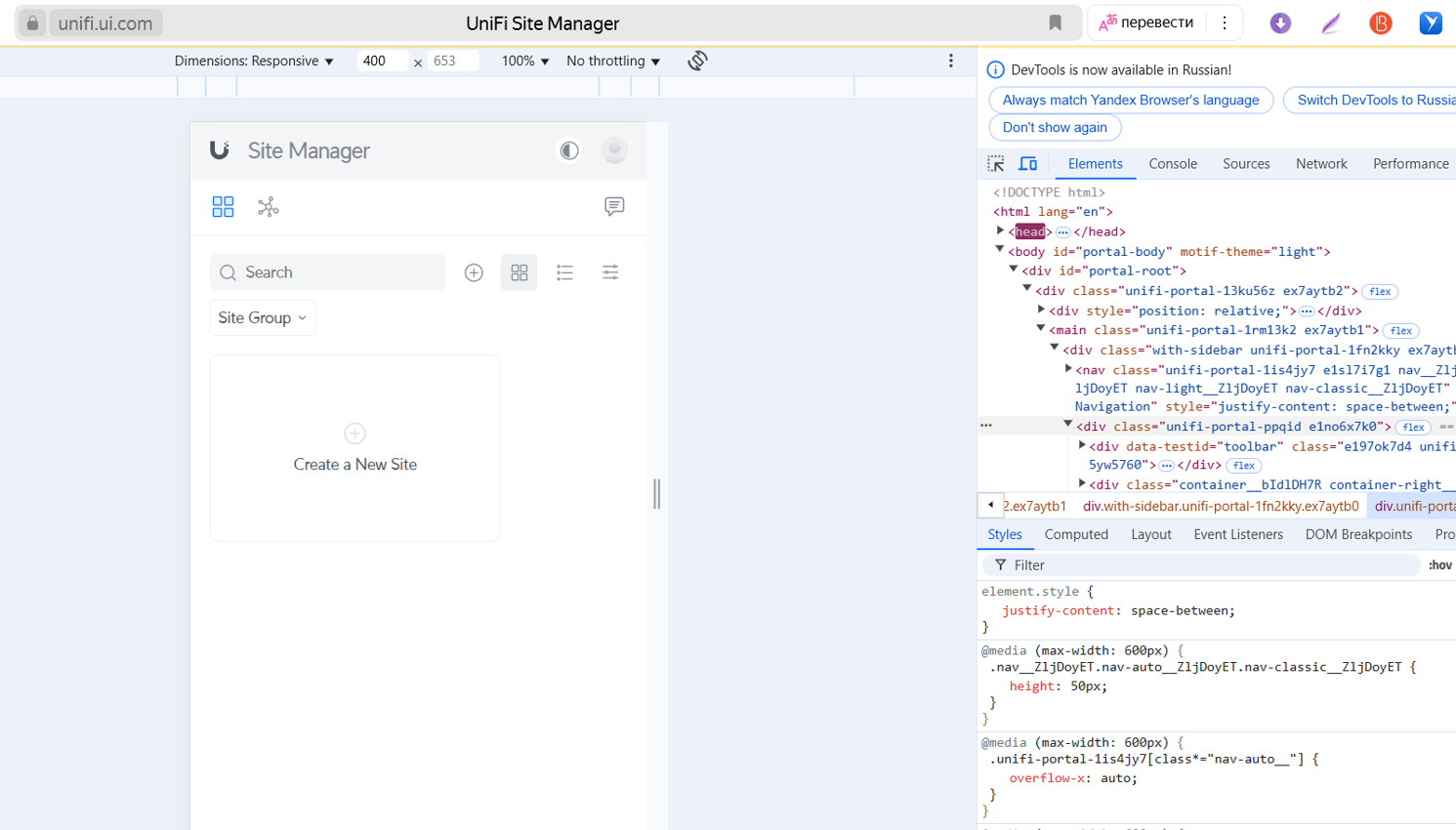Switch to the Event Listeners tab
The height and width of the screenshot is (830, 1456).
1238,534
